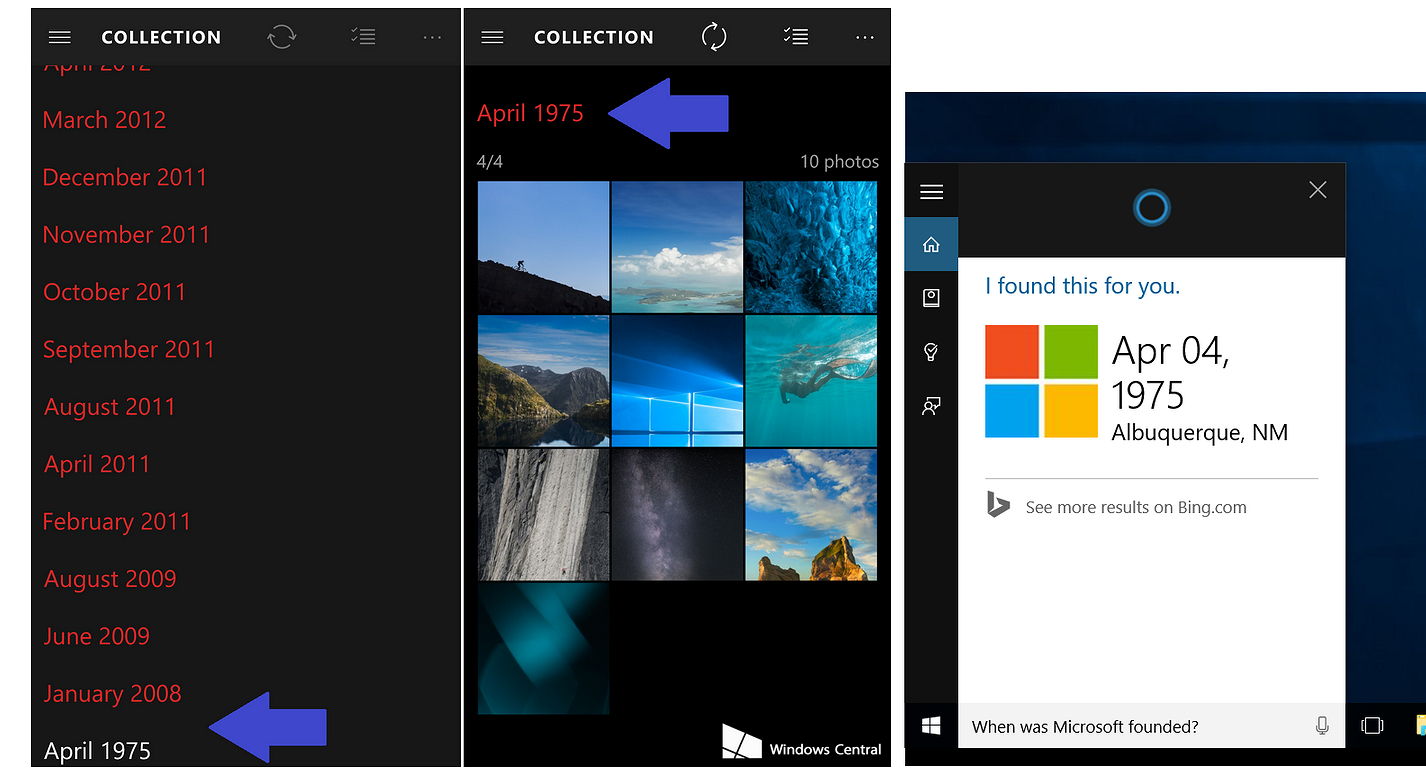The height and width of the screenshot is (777, 1426).
Task: Open the blue ice cave photo
Action: [811, 247]
